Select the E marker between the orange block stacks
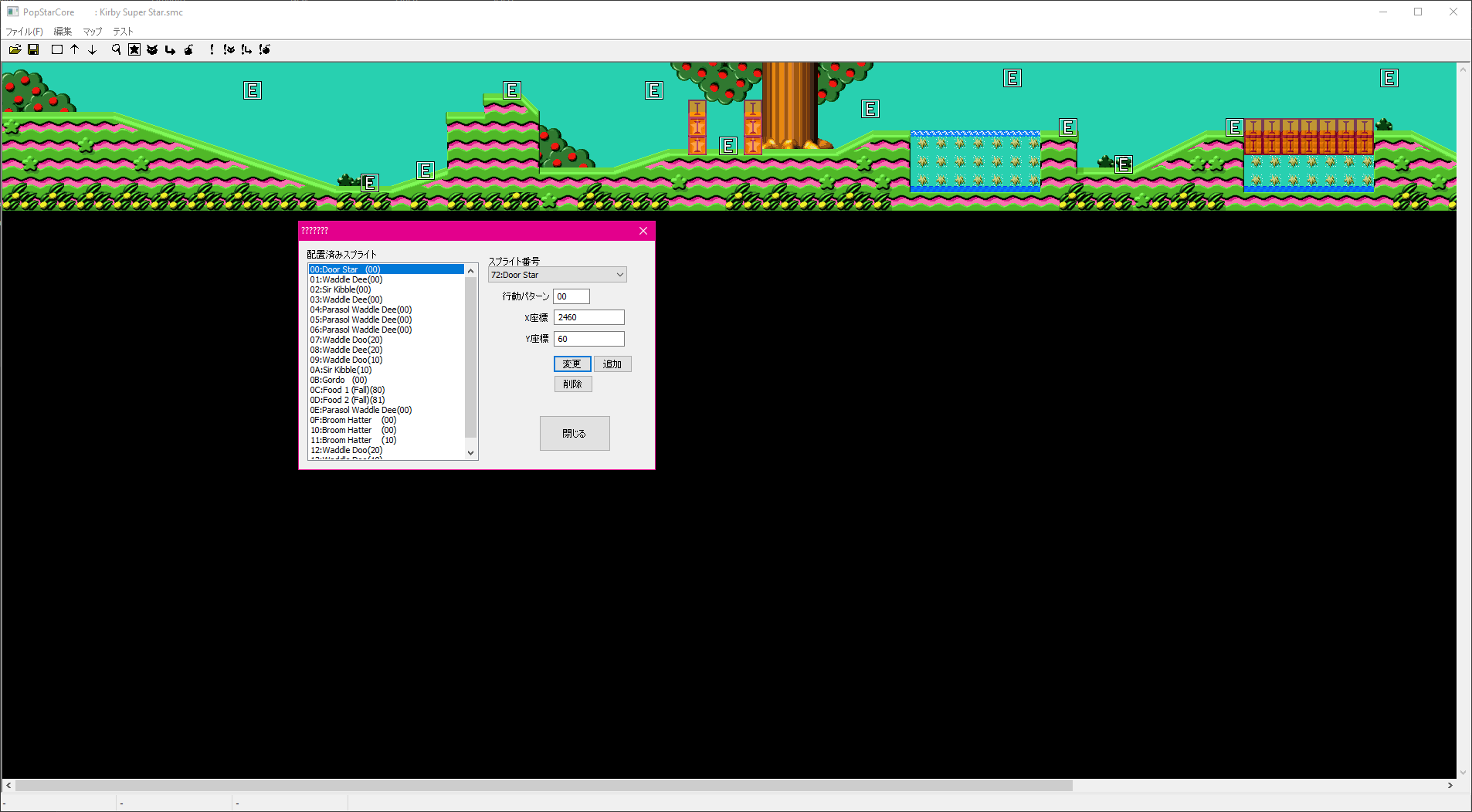 coord(728,146)
